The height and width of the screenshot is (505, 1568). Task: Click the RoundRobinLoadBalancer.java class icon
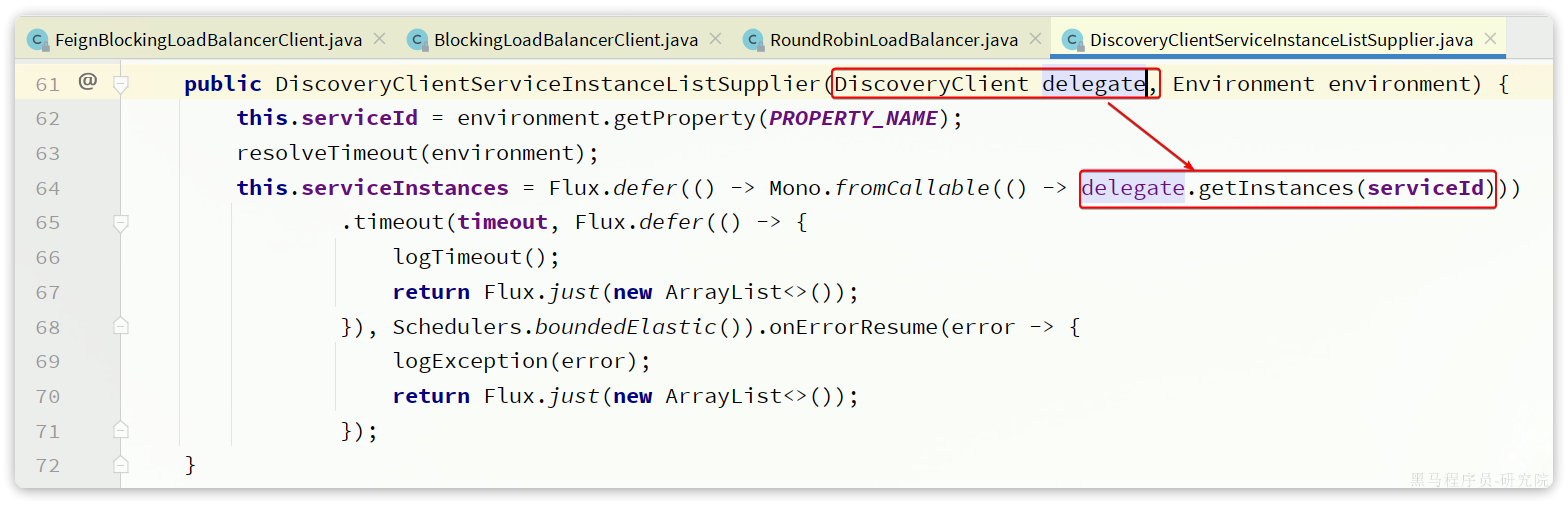(753, 40)
